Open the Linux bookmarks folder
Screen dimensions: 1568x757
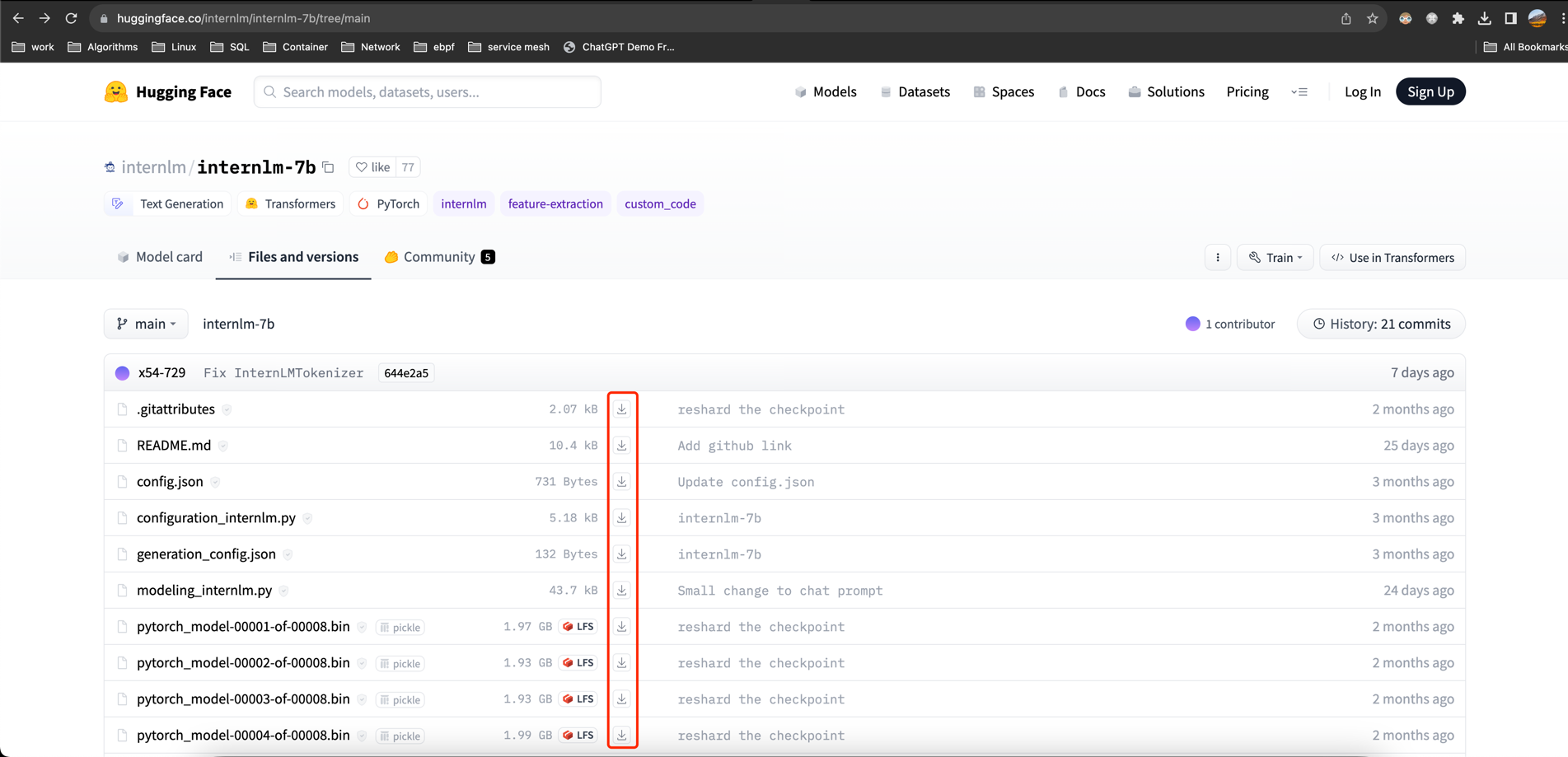174,47
